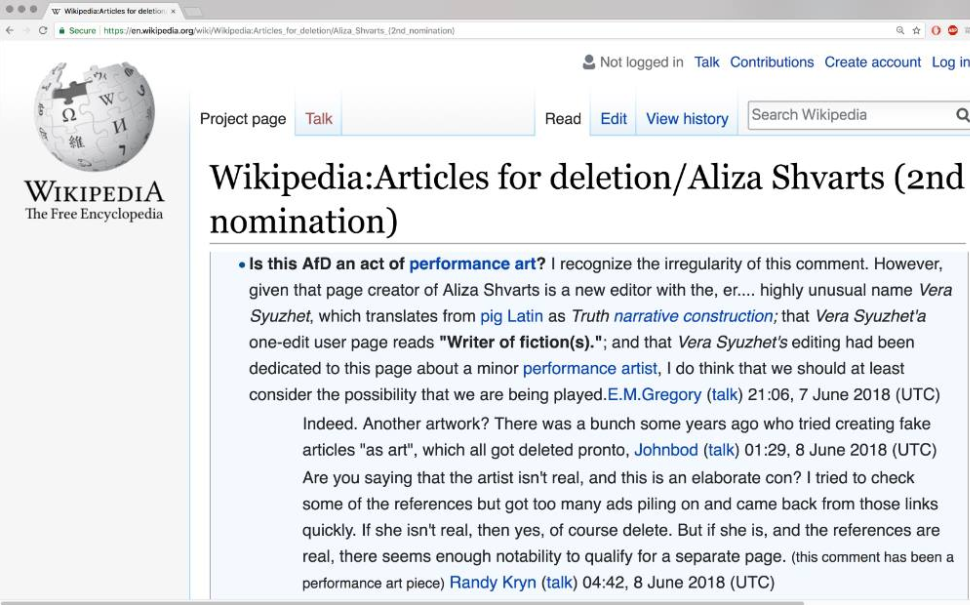Click the bold text Writer of fiction(s).
Image resolution: width=970 pixels, height=605 pixels.
point(521,343)
